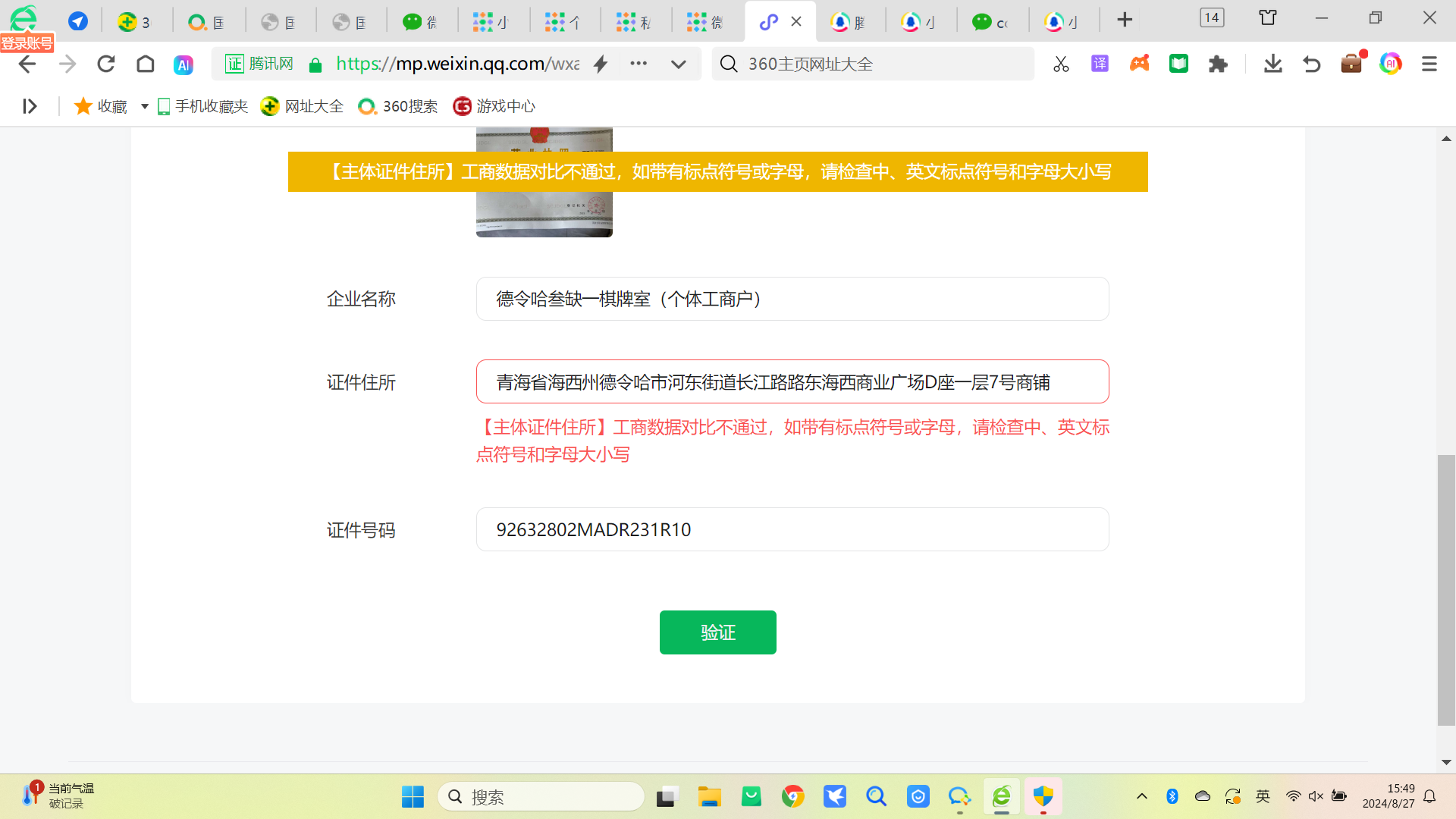Open the translate extension icon
The height and width of the screenshot is (819, 1456).
pos(1100,64)
